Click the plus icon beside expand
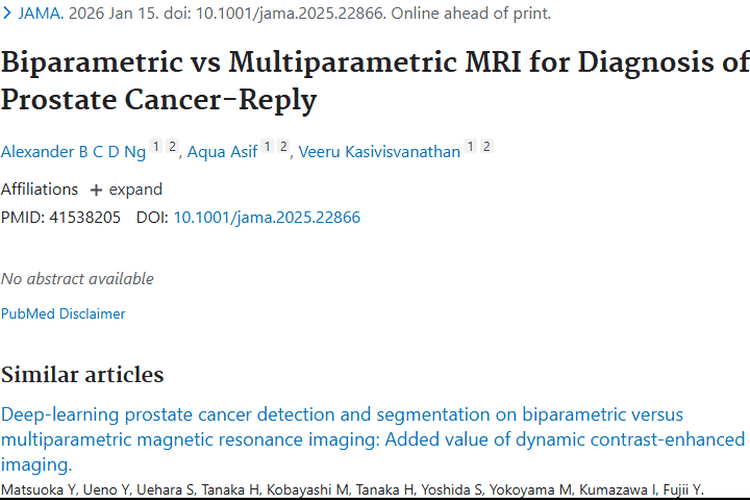Screen dimensions: 750x500 pyautogui.click(x=96, y=189)
